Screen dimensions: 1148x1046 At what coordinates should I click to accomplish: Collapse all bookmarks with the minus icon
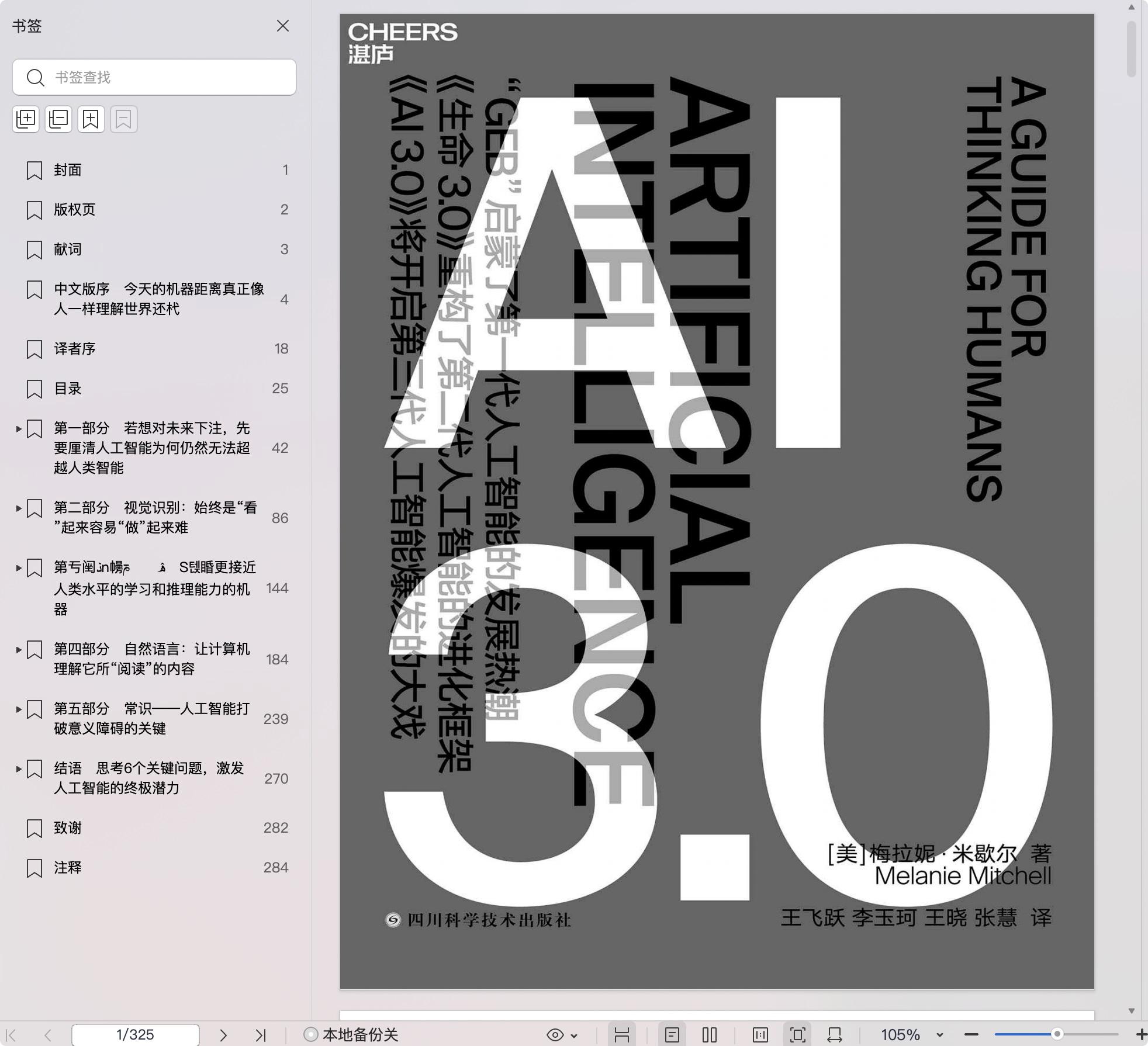point(58,119)
